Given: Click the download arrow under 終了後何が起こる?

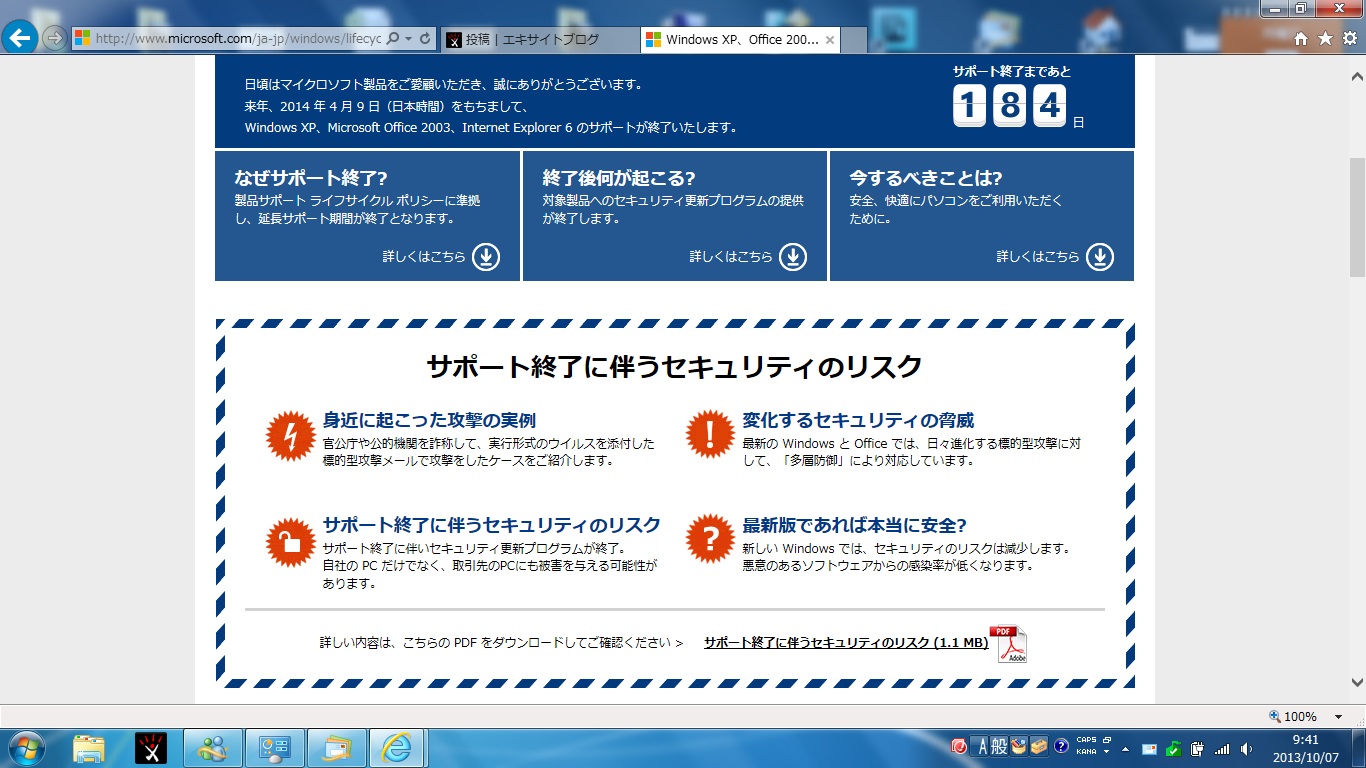Looking at the screenshot, I should pyautogui.click(x=793, y=257).
